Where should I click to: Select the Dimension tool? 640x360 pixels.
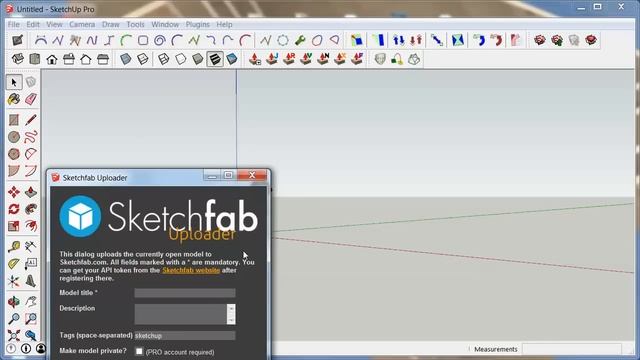click(x=31, y=247)
